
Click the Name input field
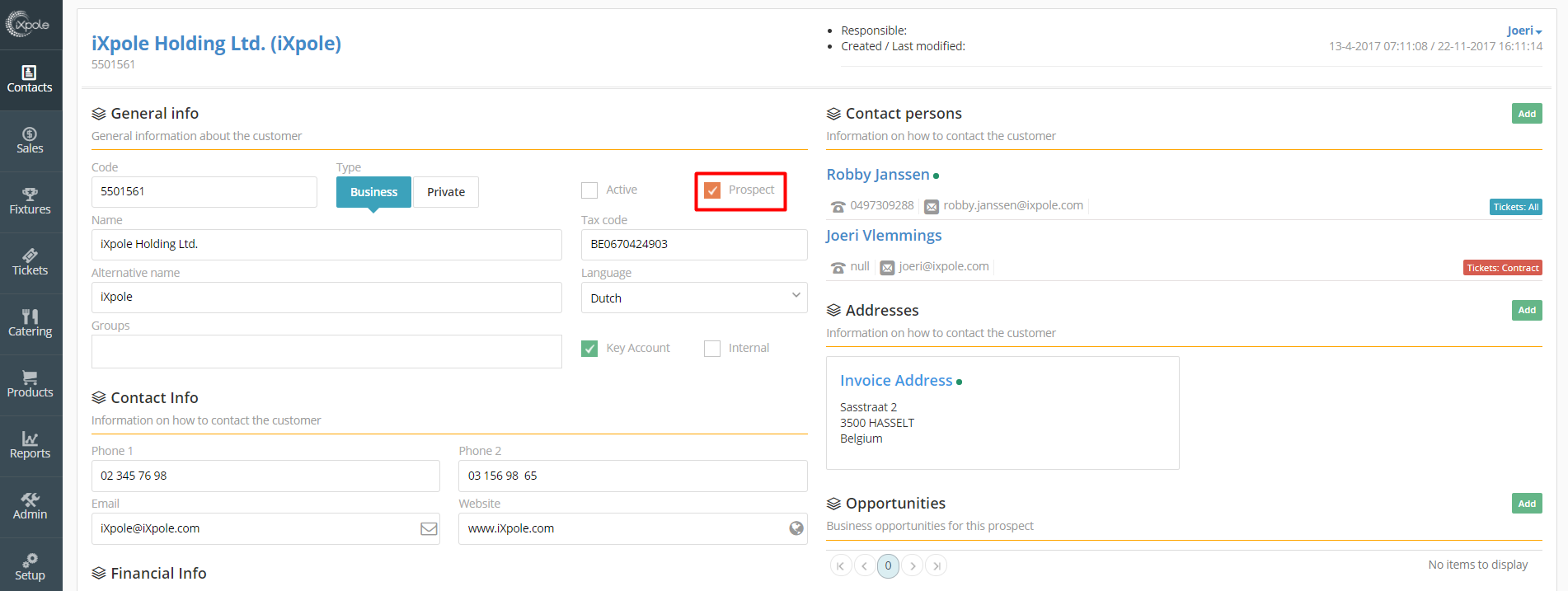click(326, 245)
